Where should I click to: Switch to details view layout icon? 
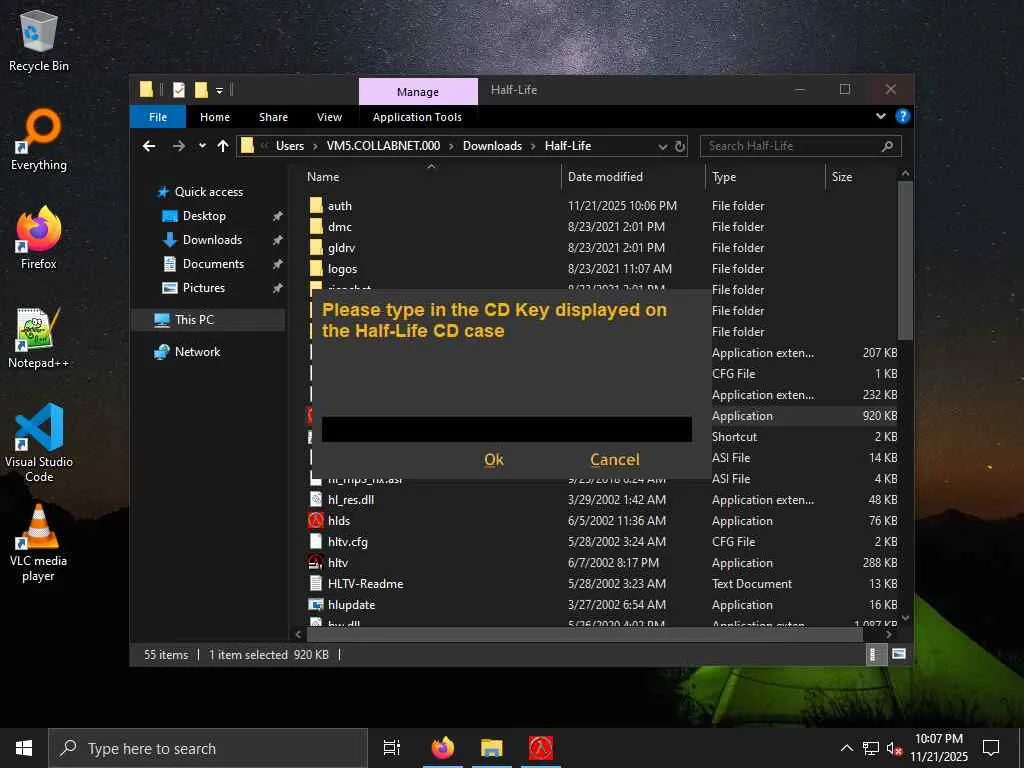click(874, 654)
